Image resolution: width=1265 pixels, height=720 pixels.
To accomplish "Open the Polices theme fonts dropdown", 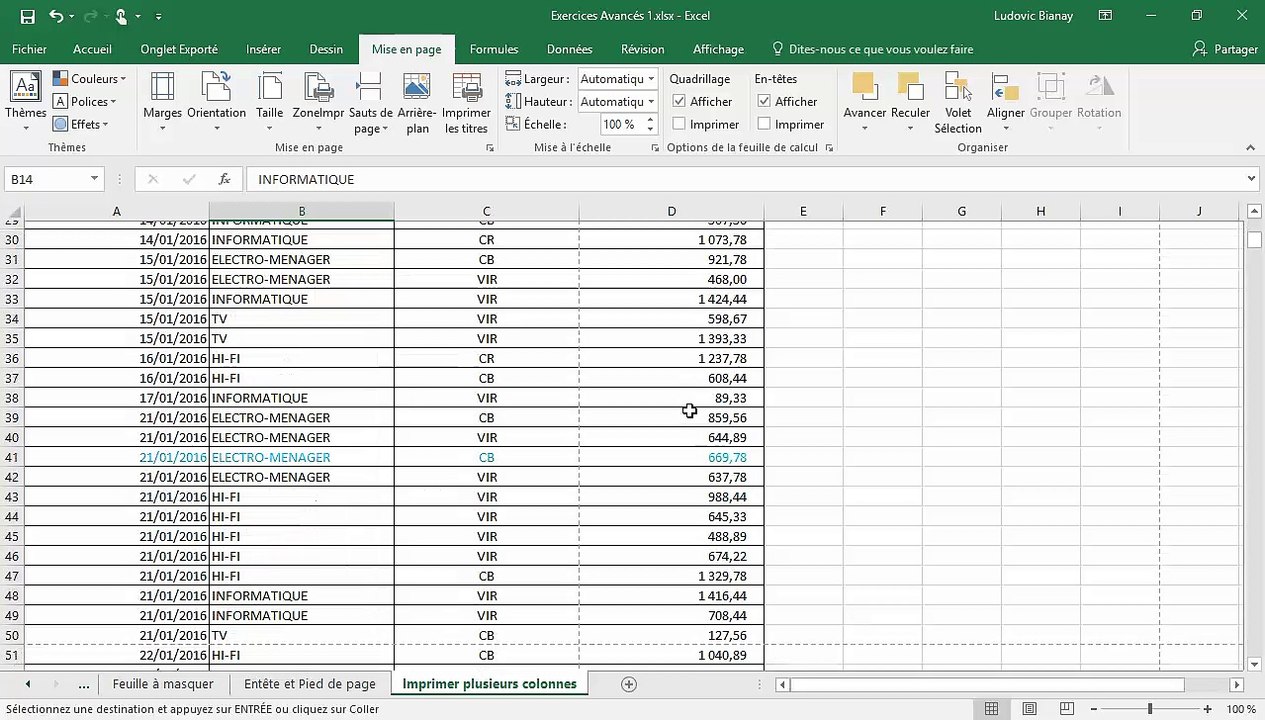I will 85,101.
